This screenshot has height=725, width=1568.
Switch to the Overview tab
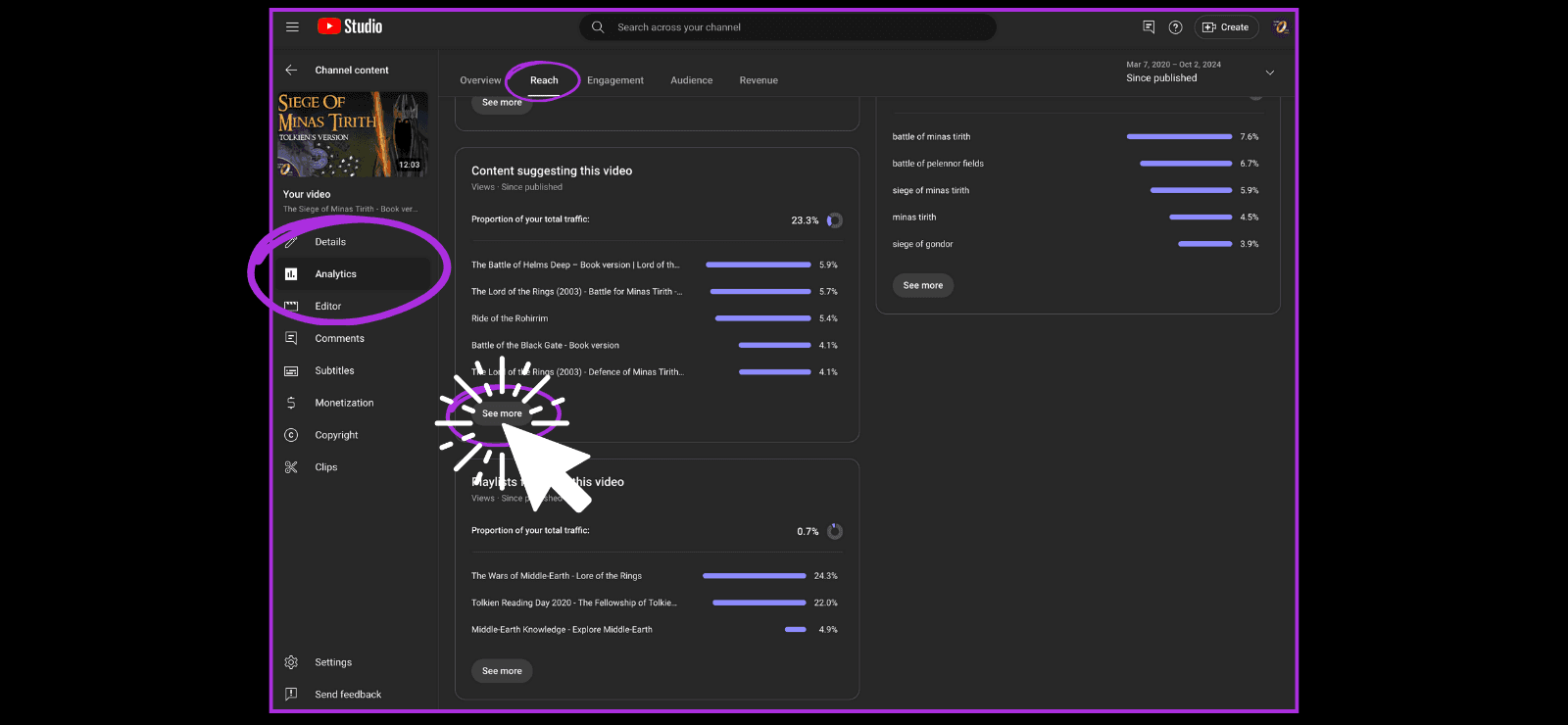click(x=480, y=80)
